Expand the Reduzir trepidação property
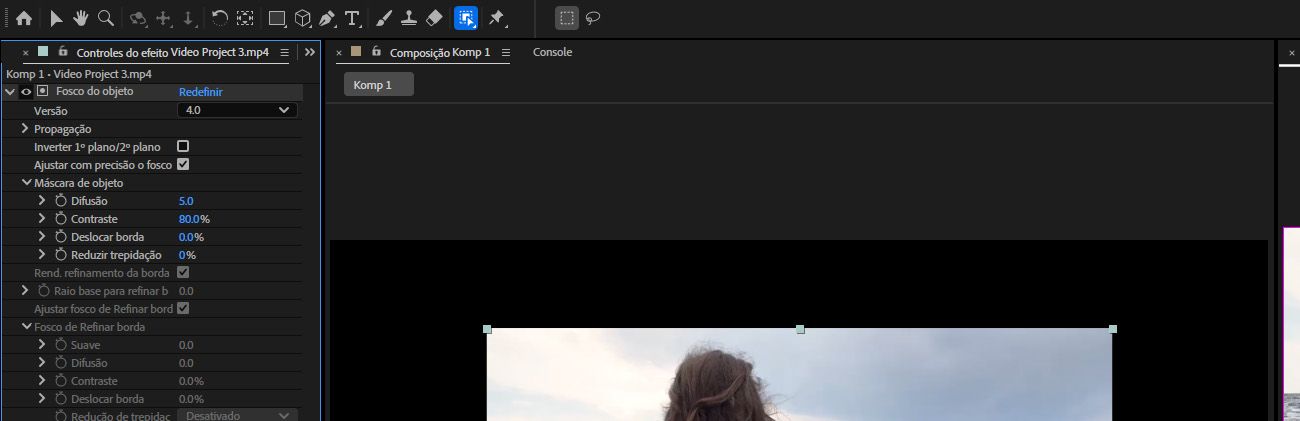 point(42,255)
